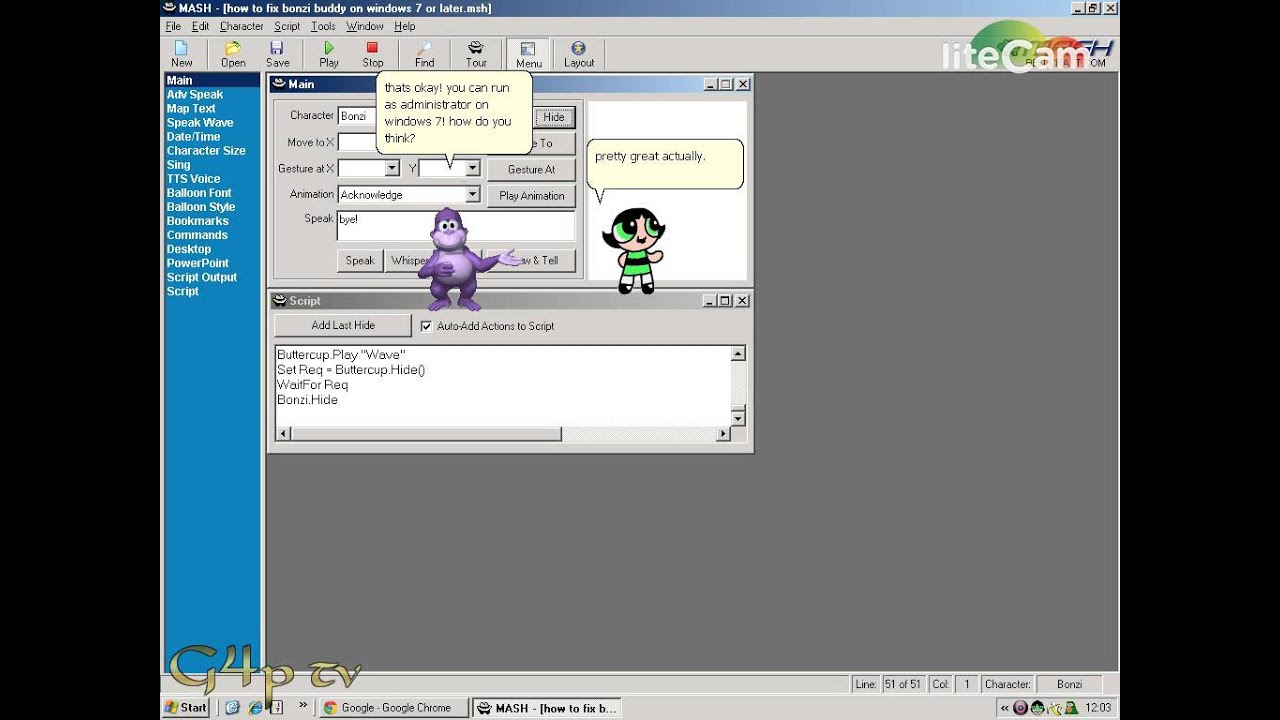Toggle the Menu toolbar button

[529, 54]
